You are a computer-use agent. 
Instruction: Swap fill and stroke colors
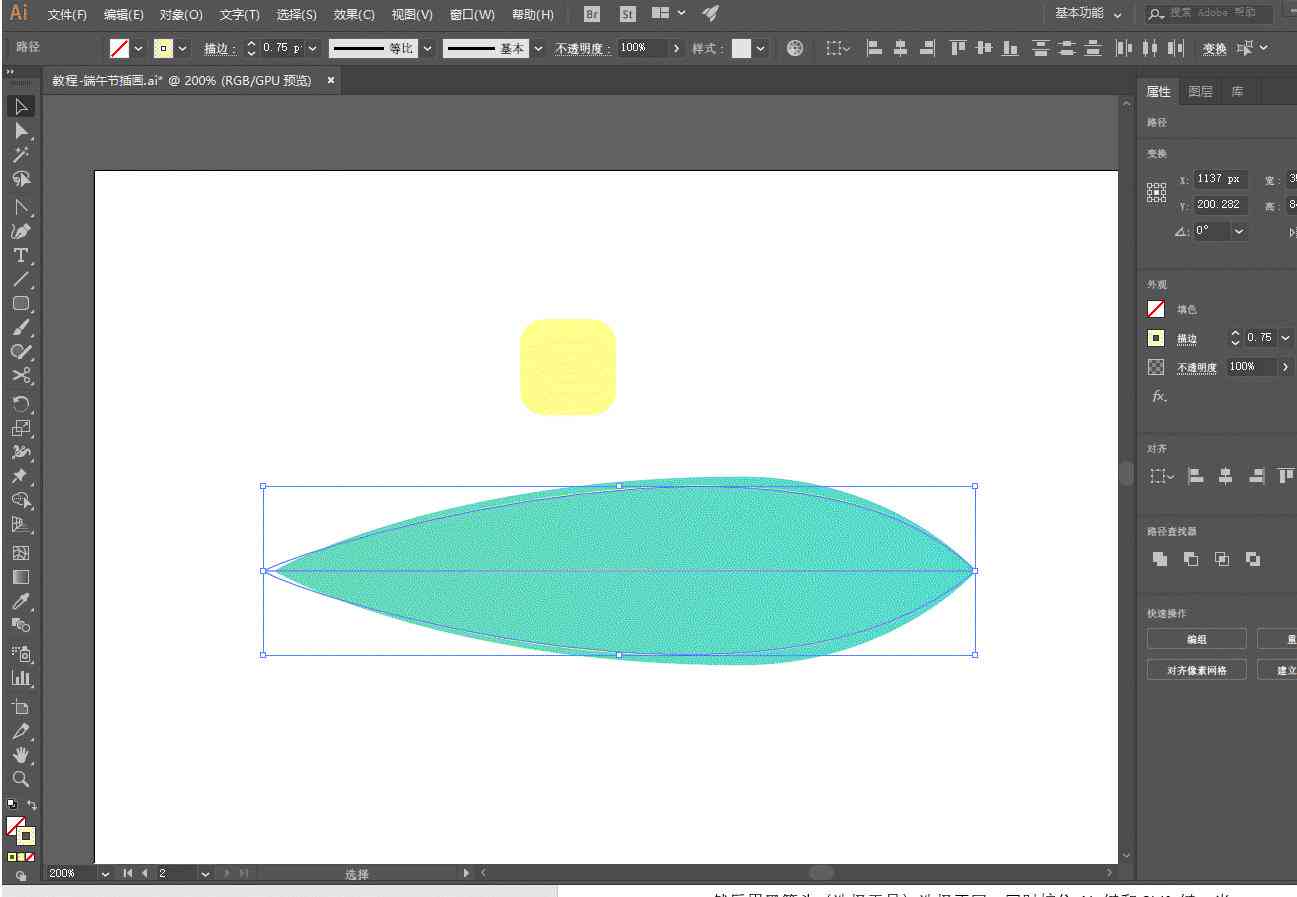(x=32, y=805)
